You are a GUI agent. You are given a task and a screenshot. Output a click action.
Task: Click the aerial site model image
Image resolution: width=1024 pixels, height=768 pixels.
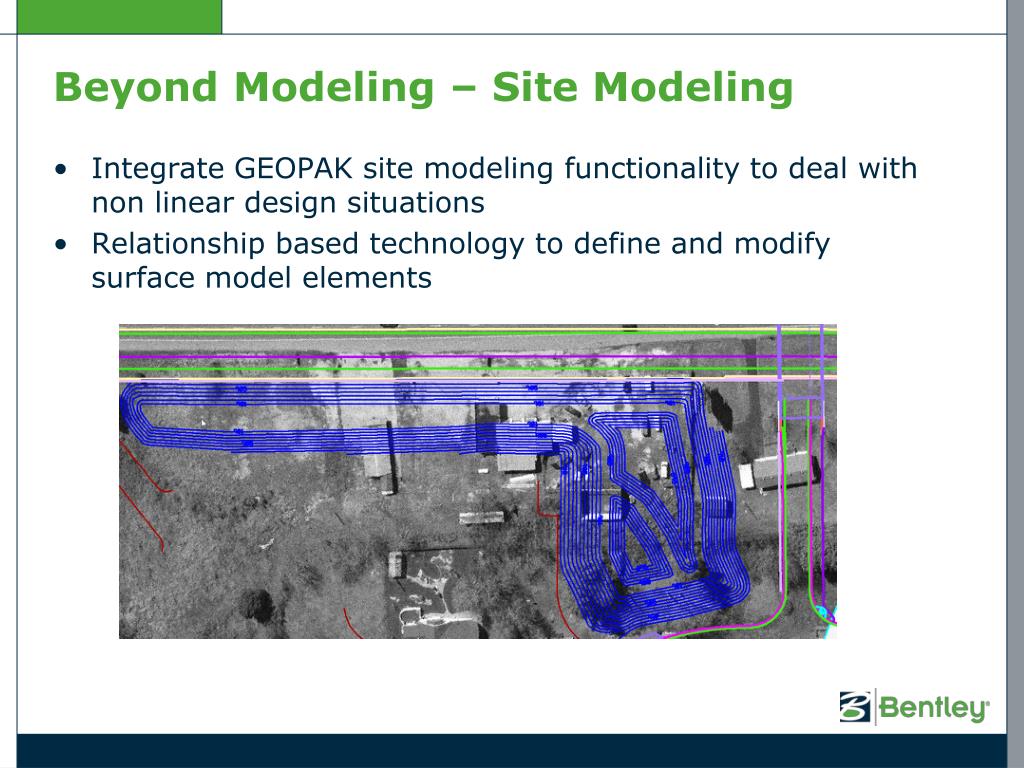point(477,481)
